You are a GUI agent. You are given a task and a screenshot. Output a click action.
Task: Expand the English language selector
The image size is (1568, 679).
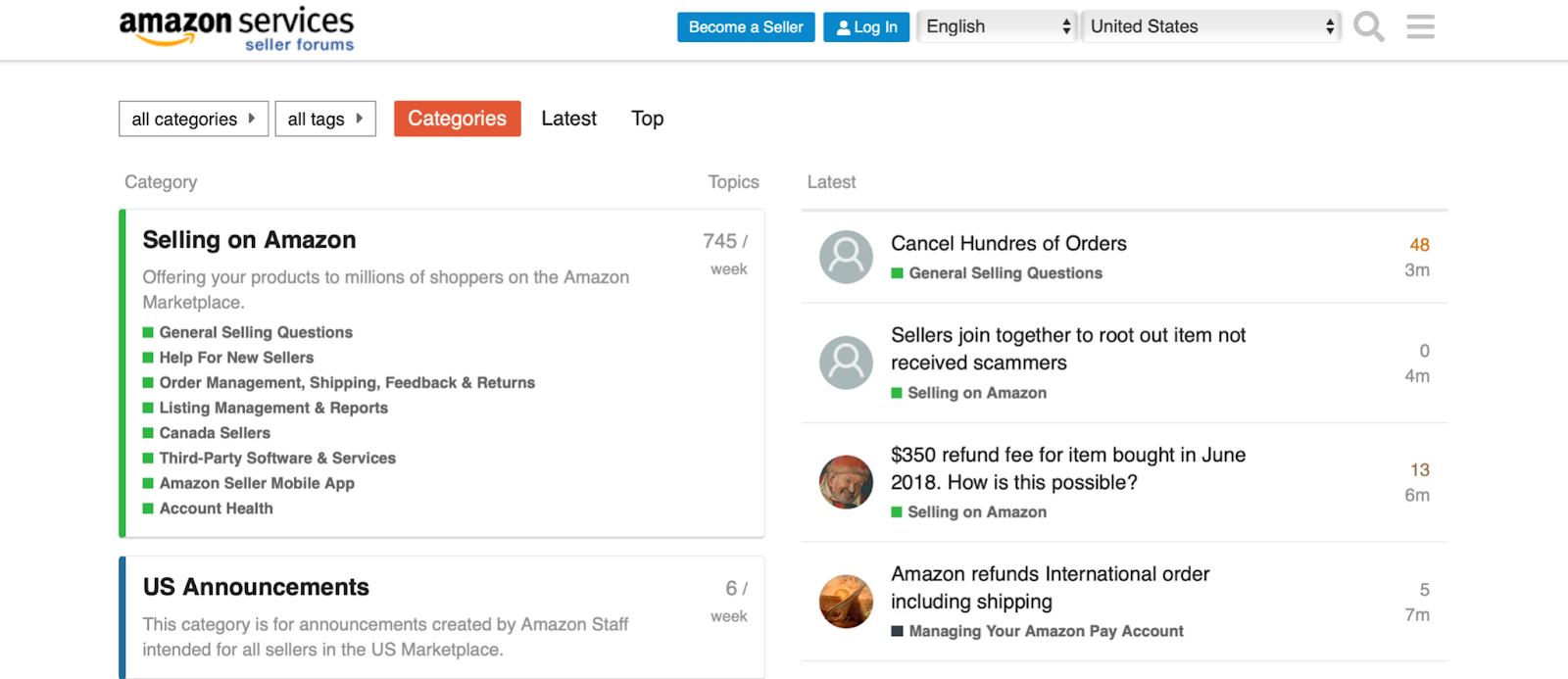(x=997, y=26)
